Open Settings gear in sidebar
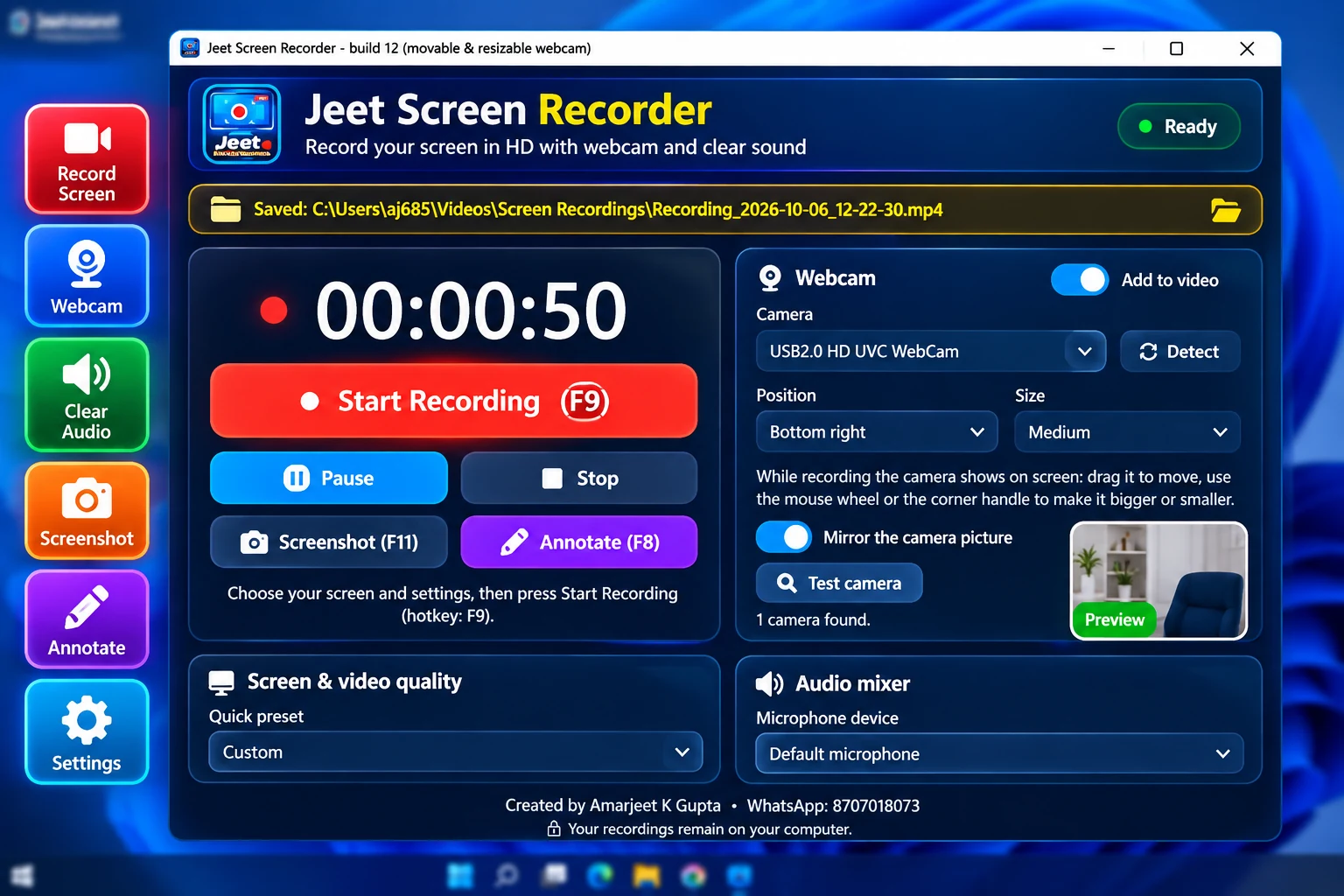 (87, 732)
